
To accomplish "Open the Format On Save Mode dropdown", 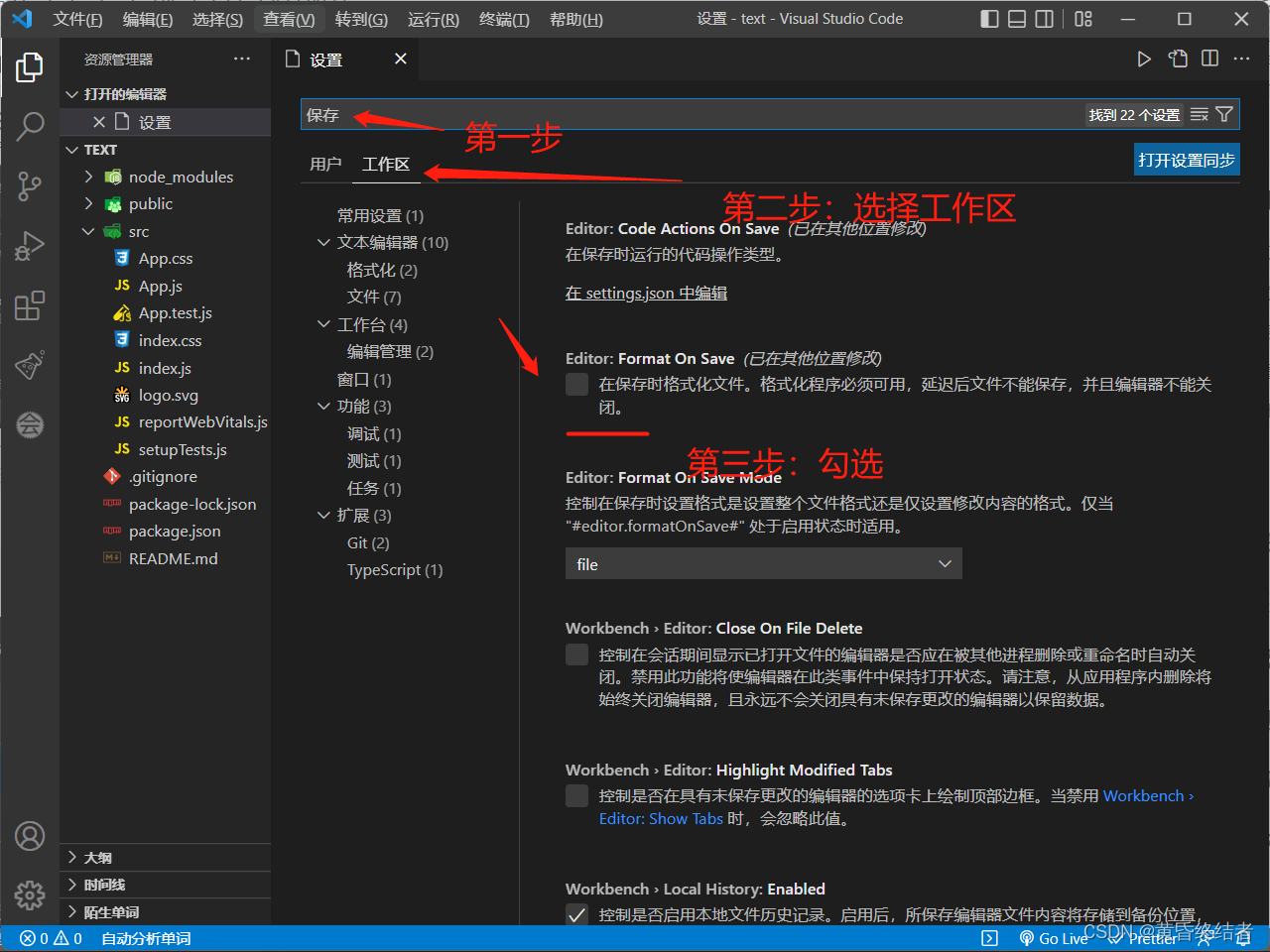I will point(763,563).
